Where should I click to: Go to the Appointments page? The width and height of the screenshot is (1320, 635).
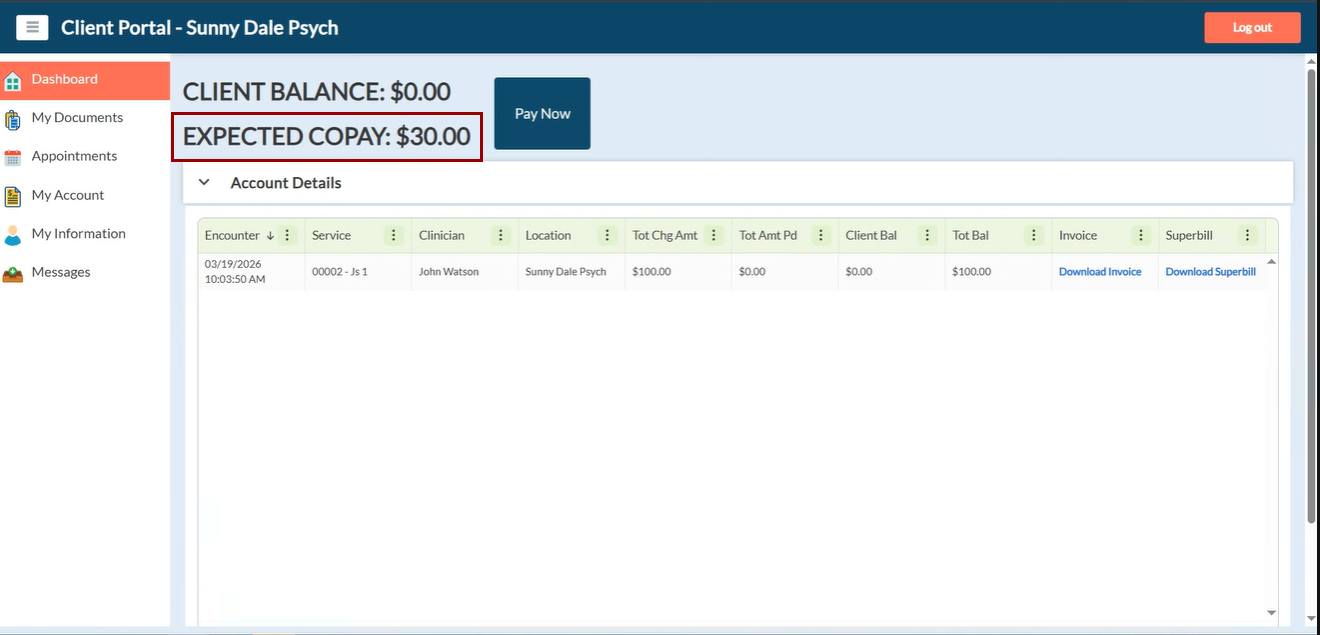coord(74,156)
